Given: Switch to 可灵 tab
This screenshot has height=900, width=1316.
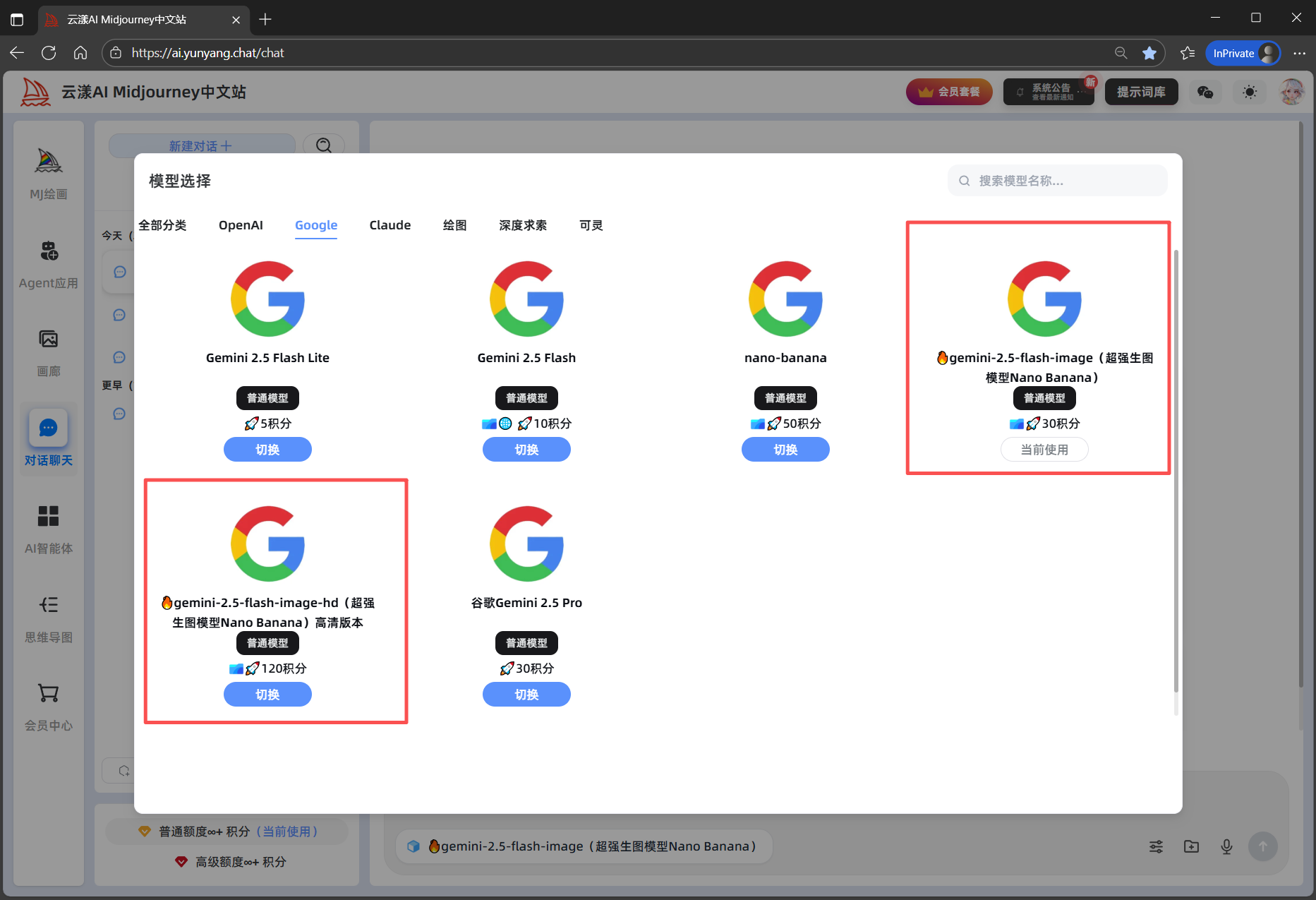Looking at the screenshot, I should 591,225.
